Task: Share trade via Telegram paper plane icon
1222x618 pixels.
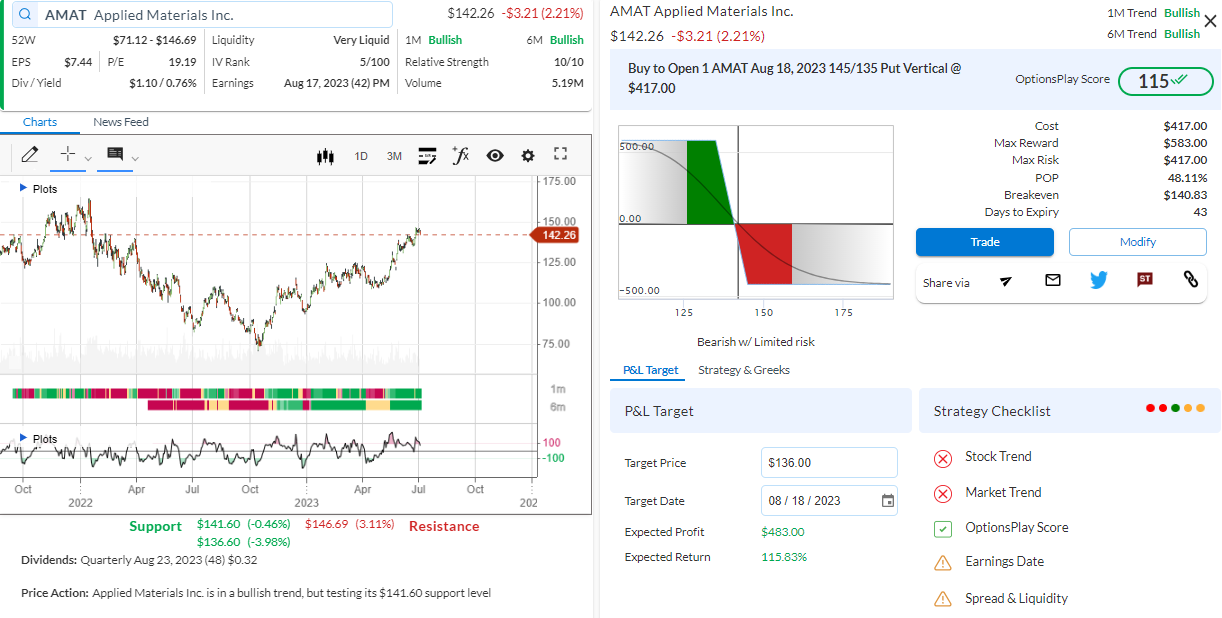Action: click(1006, 282)
